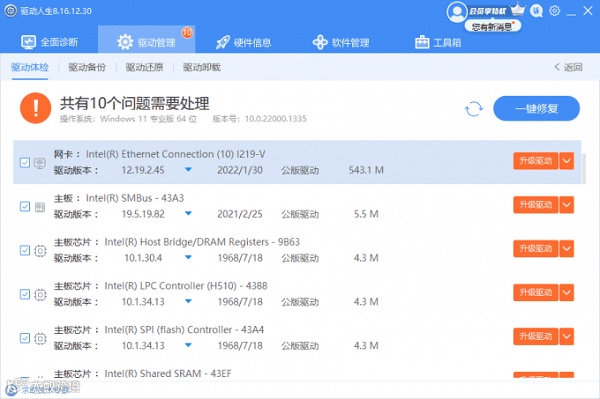Open the message chat bubble icon
The image size is (600, 399).
click(x=536, y=11)
